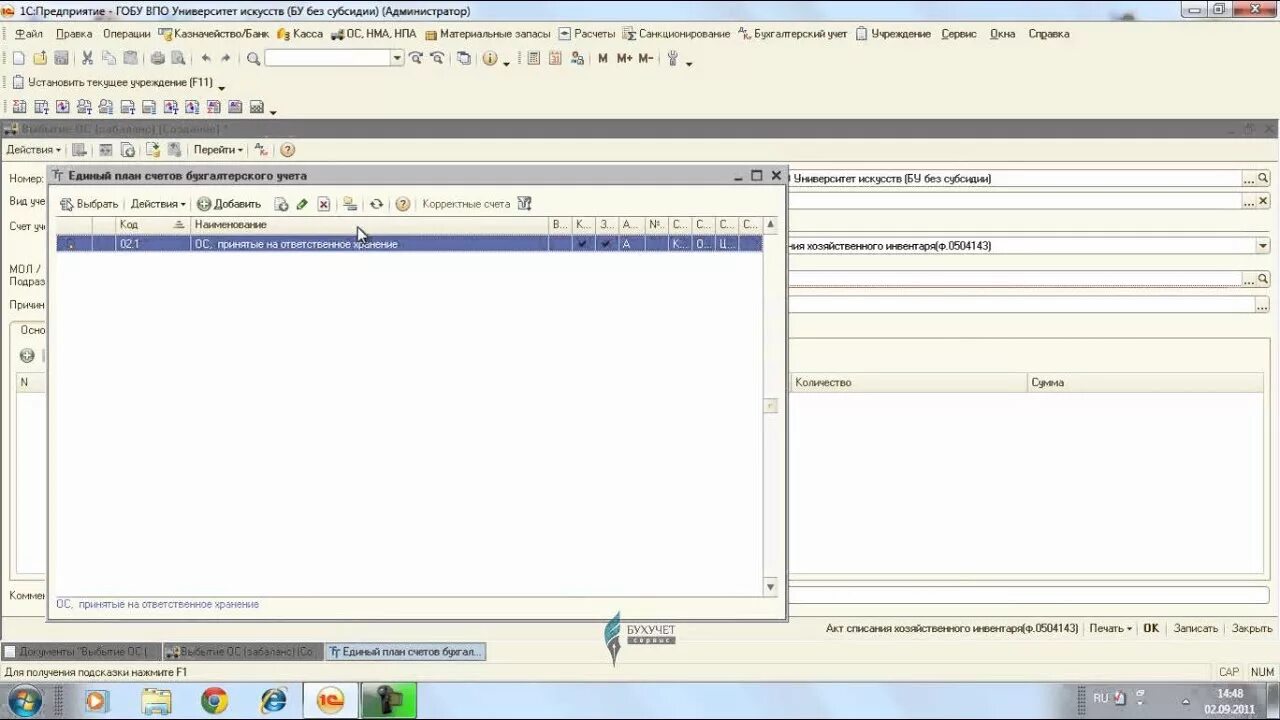Open Internet Explorer from taskbar
The image size is (1280, 720).
[273, 701]
